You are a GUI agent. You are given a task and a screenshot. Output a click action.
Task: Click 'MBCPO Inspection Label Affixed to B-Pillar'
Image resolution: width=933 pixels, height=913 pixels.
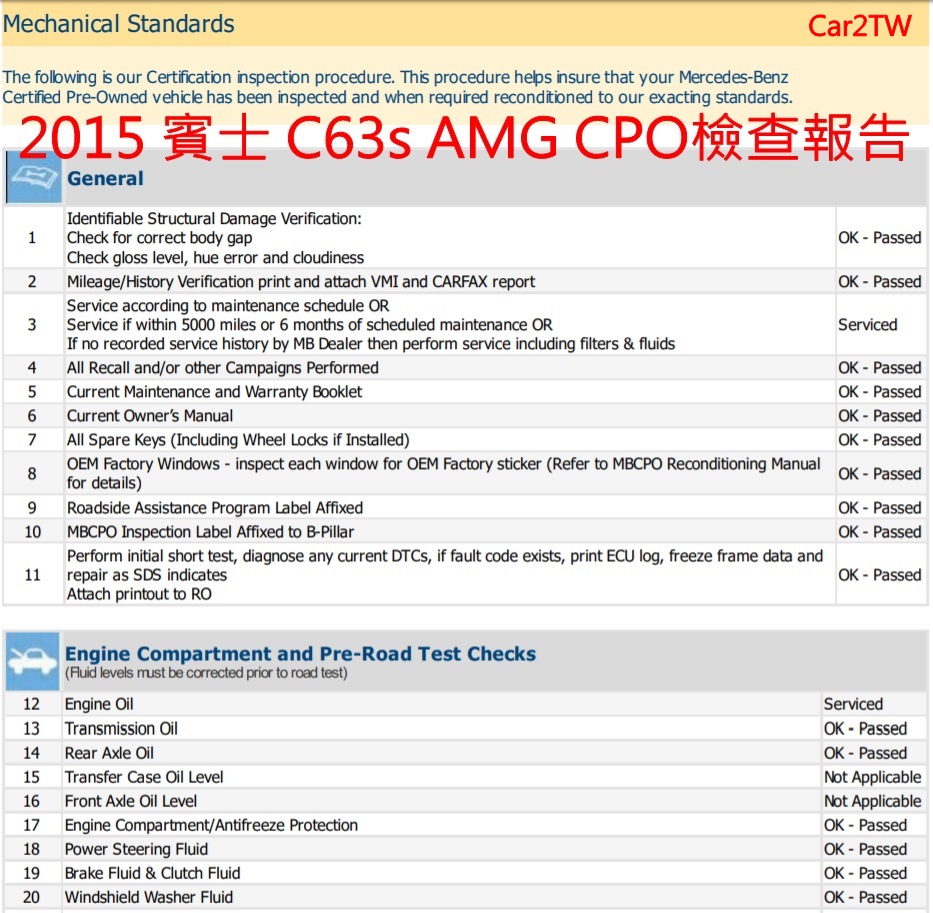click(x=210, y=531)
